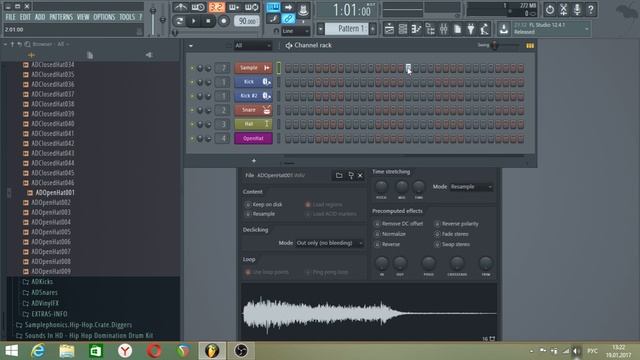Screen dimensions: 640x360
Task: Enable Remove DC offset
Action: (377, 224)
